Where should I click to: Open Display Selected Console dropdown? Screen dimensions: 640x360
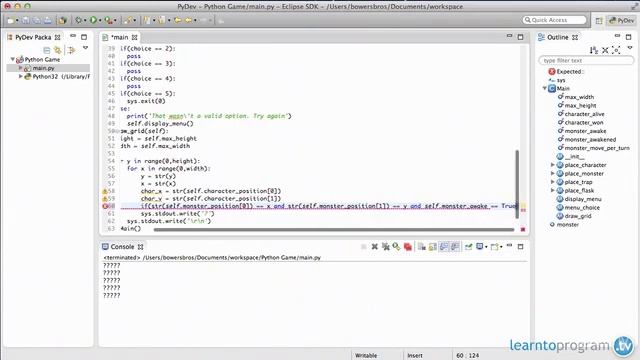(486, 247)
